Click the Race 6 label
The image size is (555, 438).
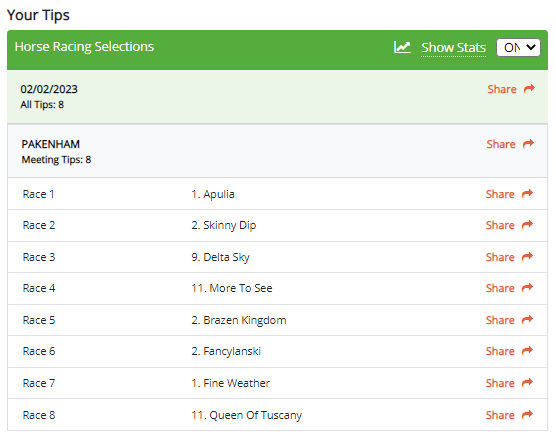pyautogui.click(x=39, y=351)
